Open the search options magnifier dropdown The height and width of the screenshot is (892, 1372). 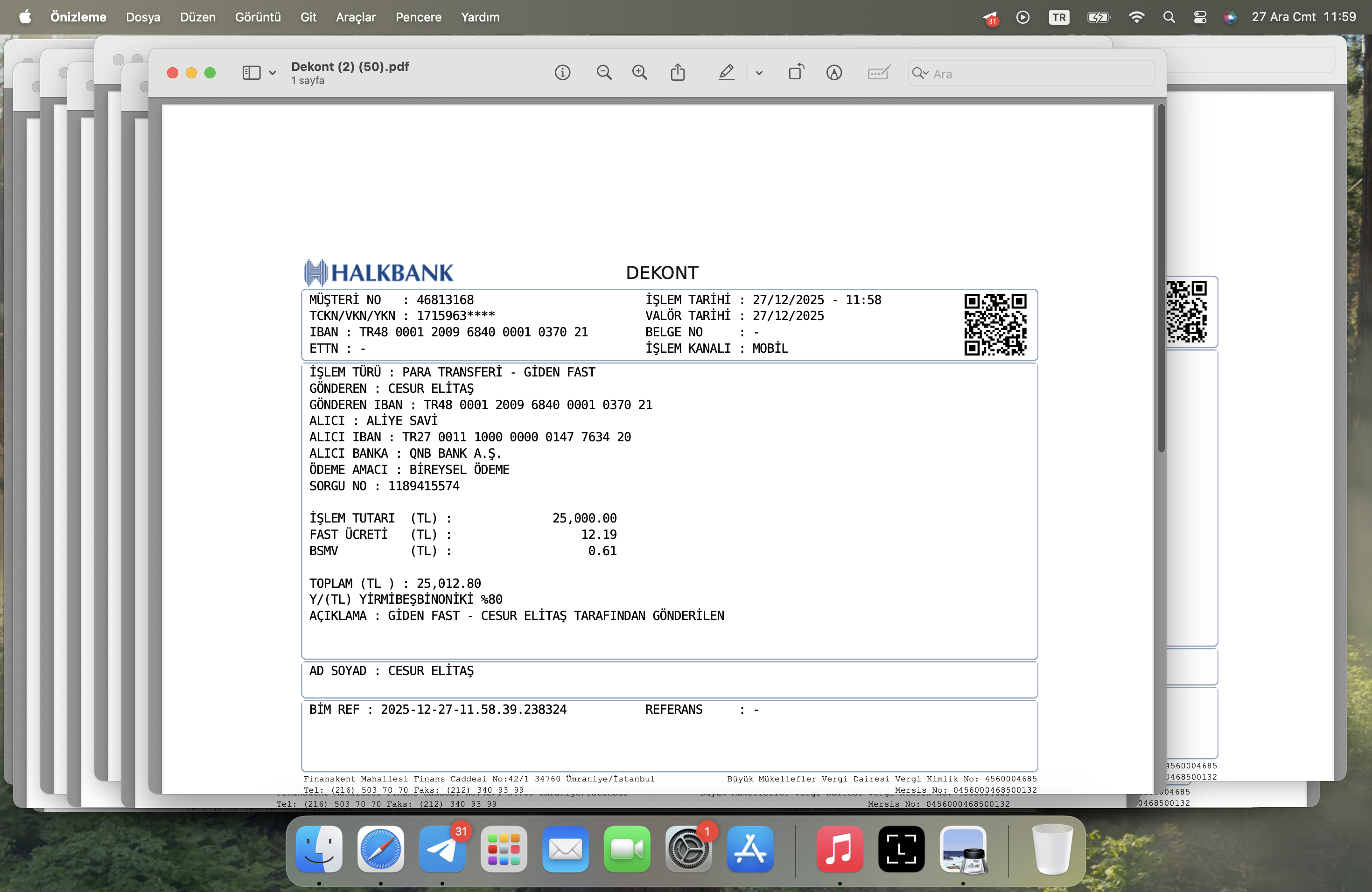click(920, 73)
